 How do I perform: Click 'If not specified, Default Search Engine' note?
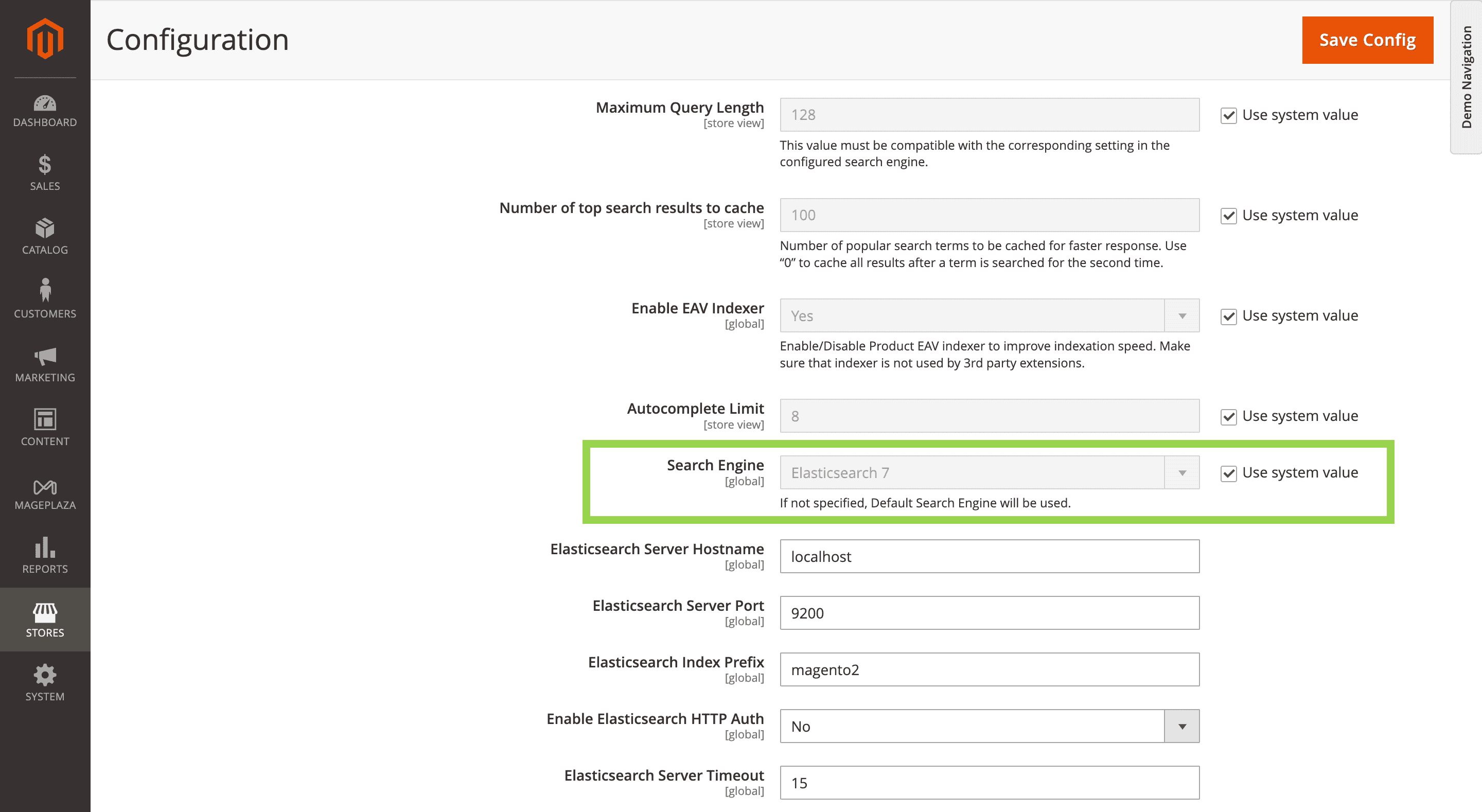[925, 503]
